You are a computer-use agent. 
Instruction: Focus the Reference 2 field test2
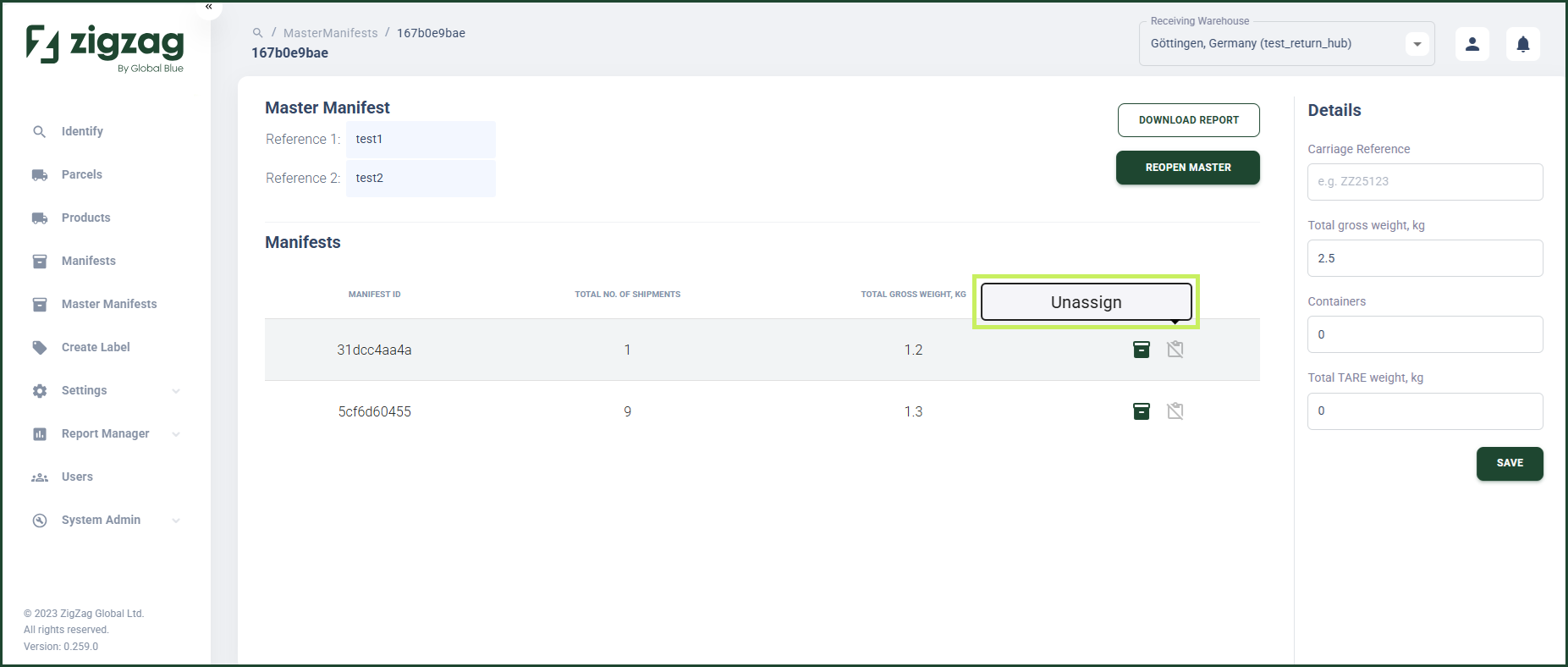click(x=421, y=179)
